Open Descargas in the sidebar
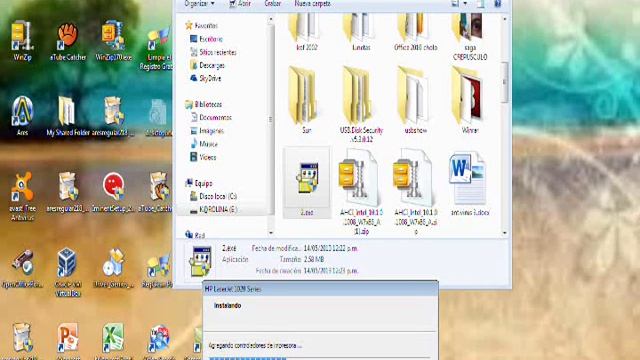This screenshot has width=640, height=360. coord(207,65)
